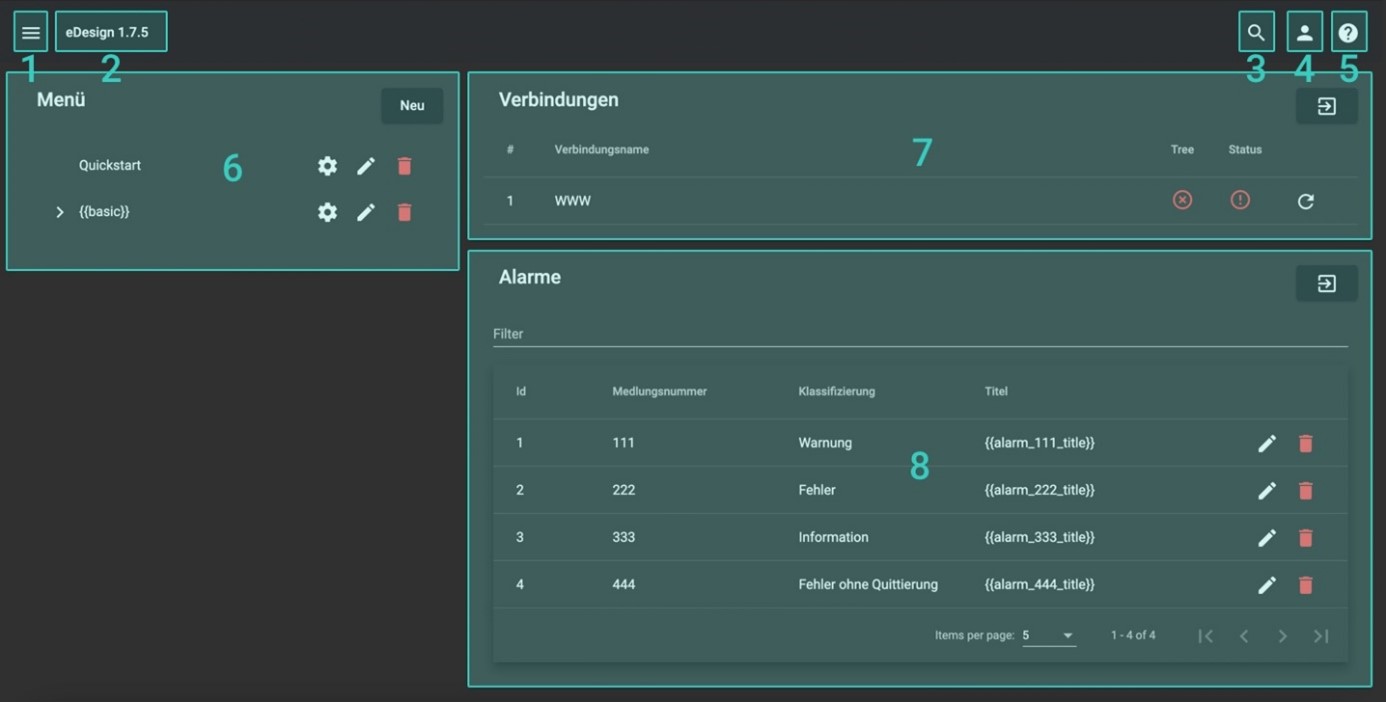Open the Items per page dropdown
1386x702 pixels.
click(1048, 636)
